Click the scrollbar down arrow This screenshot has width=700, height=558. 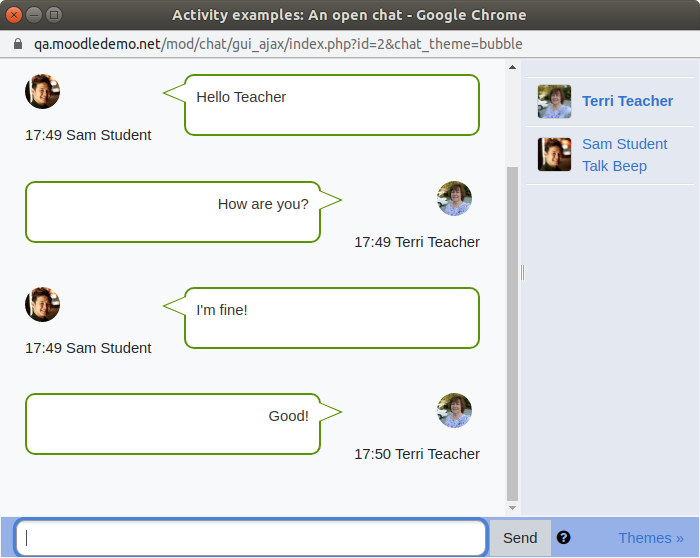tap(512, 508)
